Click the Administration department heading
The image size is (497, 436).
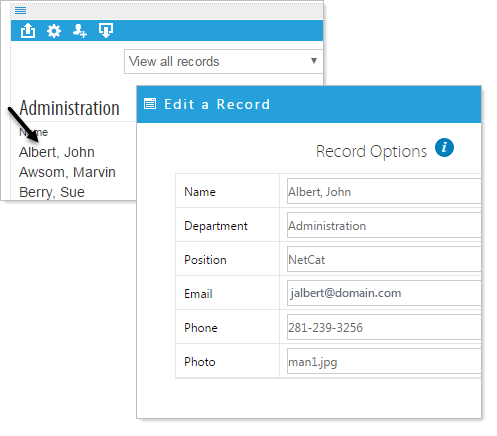(x=69, y=108)
